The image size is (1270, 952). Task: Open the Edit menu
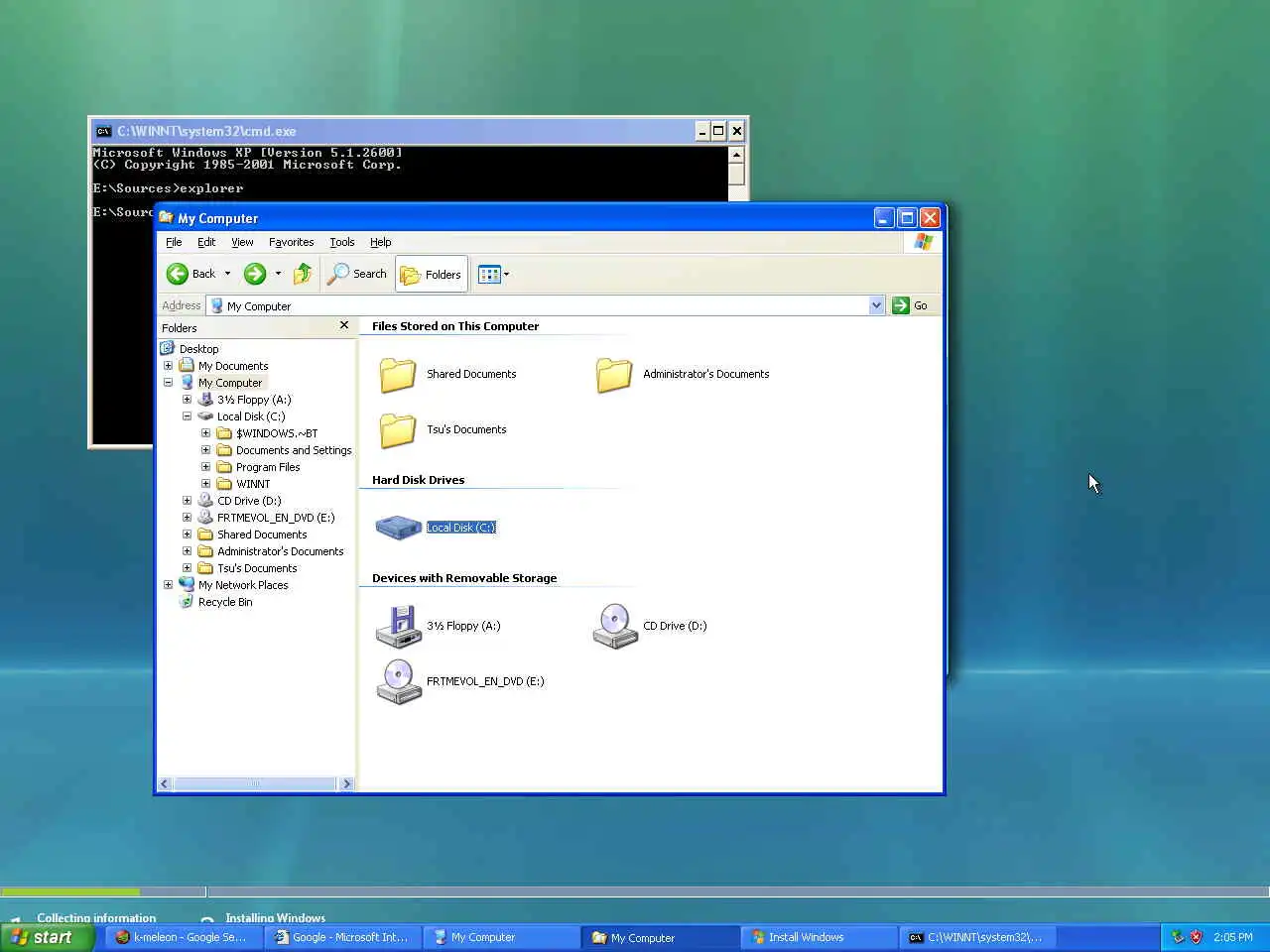click(206, 242)
